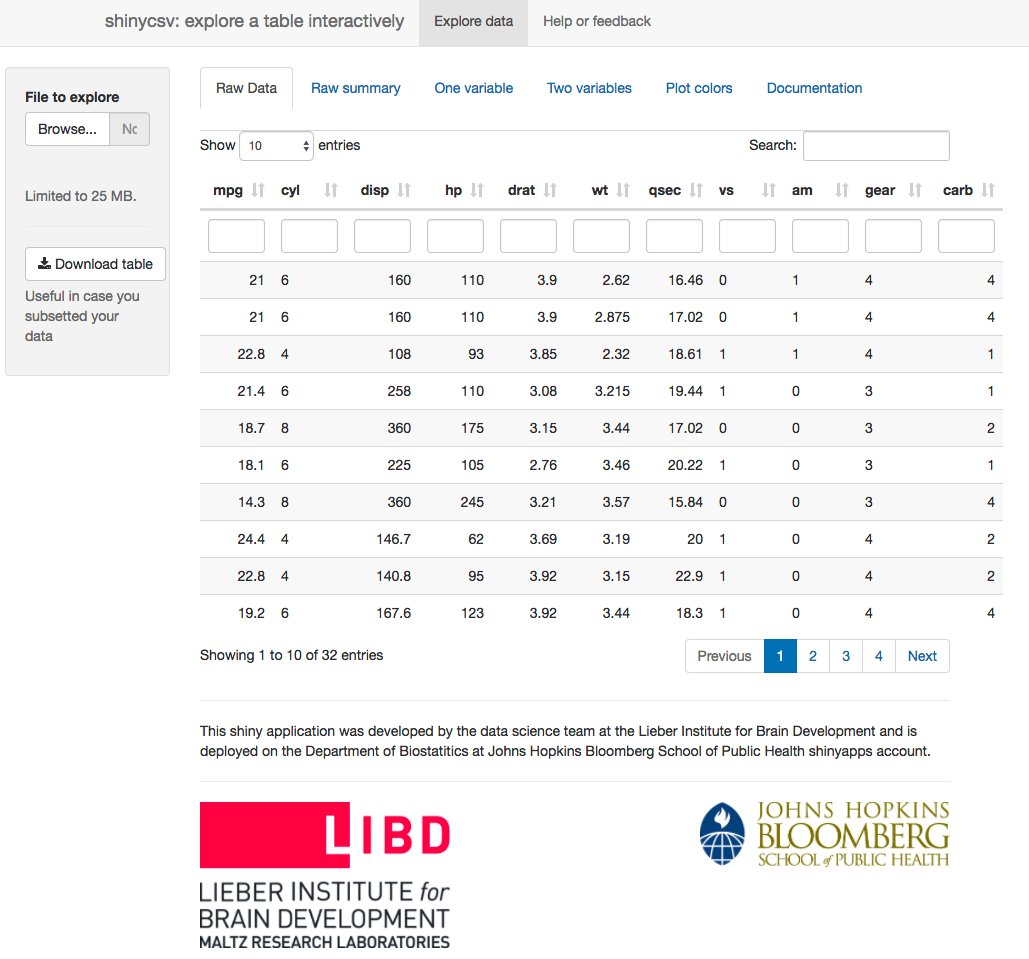Click the shinycsv app title
This screenshot has width=1029, height=959.
click(254, 21)
